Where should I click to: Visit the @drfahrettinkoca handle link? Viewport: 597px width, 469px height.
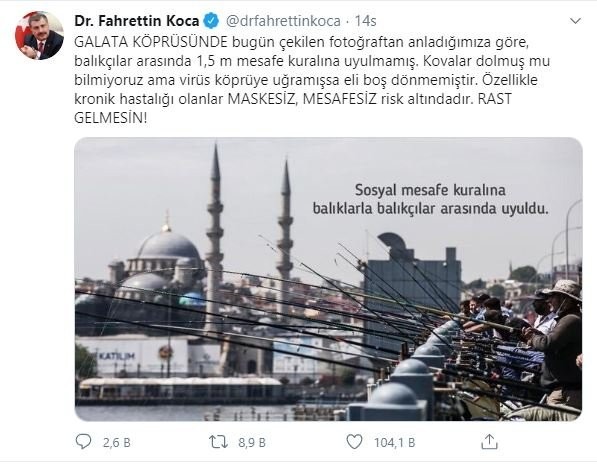tap(283, 21)
